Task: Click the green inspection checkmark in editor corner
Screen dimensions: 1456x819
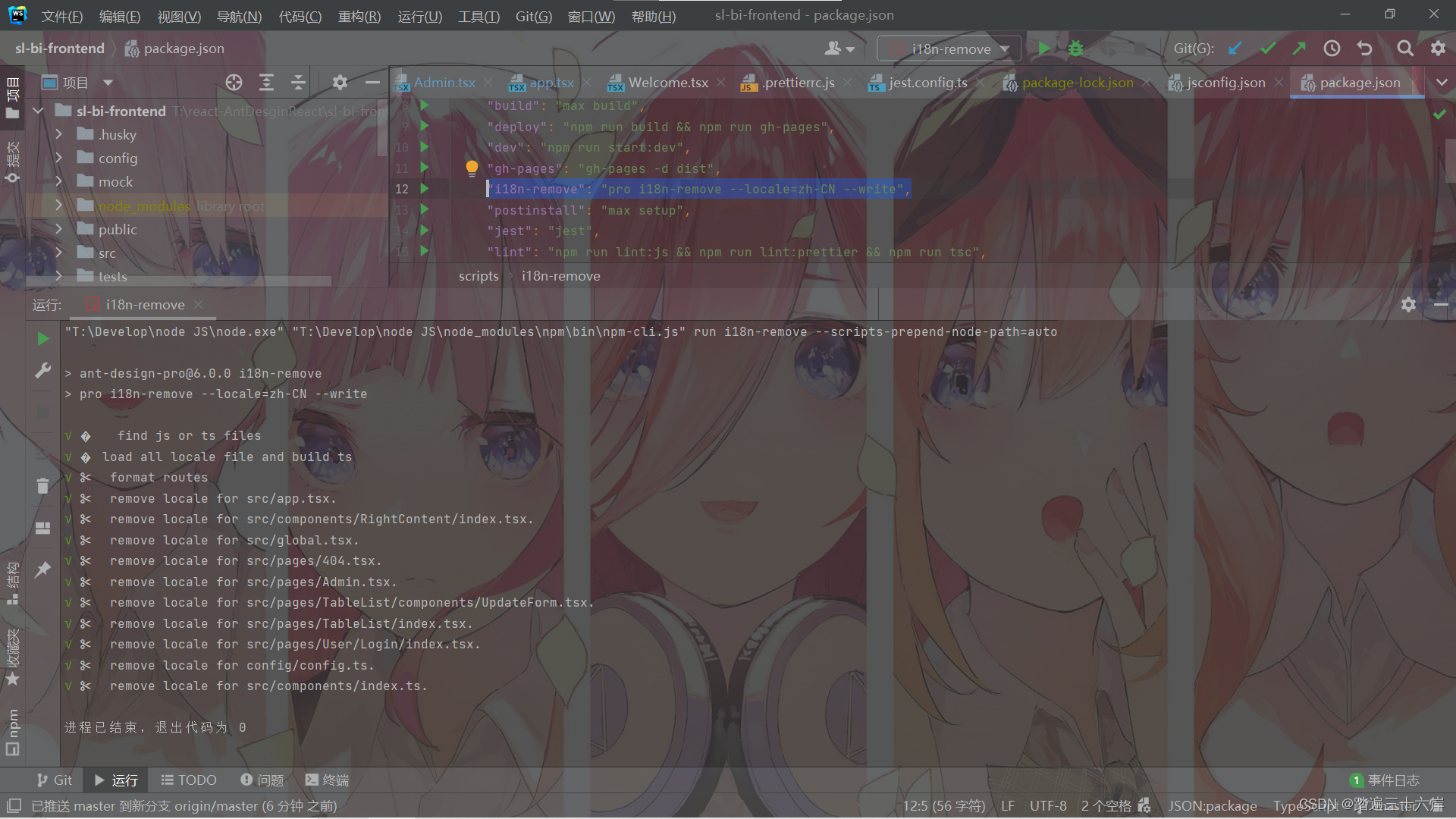Action: pos(1439,114)
